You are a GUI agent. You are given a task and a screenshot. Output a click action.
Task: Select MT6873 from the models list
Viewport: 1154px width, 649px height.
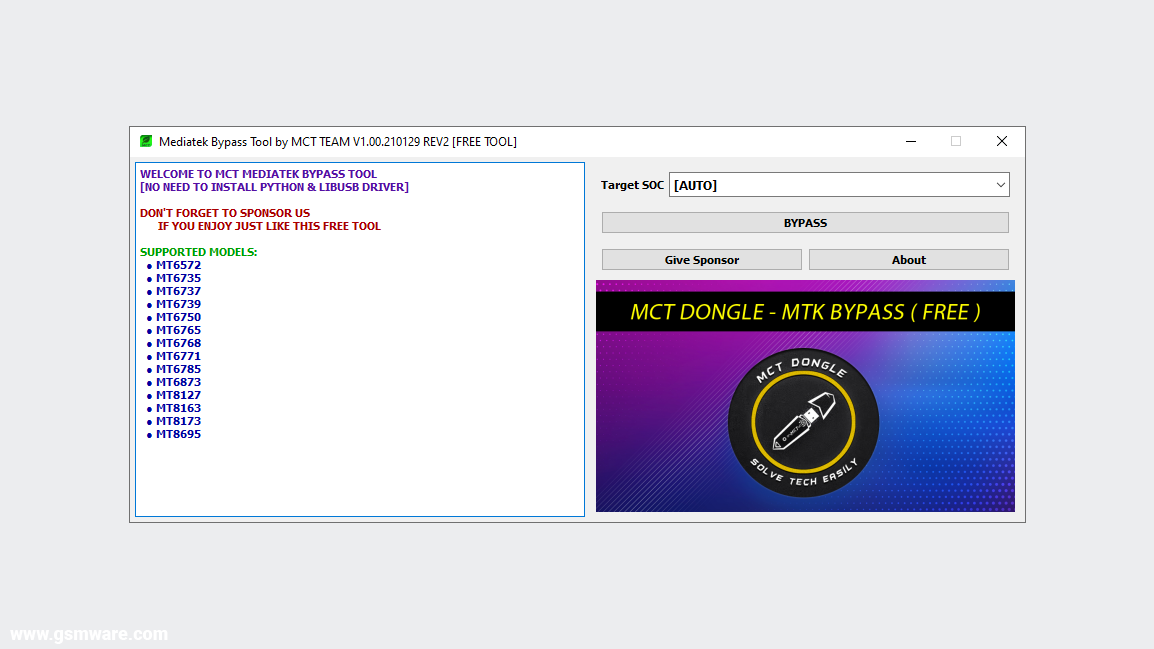[x=178, y=381]
